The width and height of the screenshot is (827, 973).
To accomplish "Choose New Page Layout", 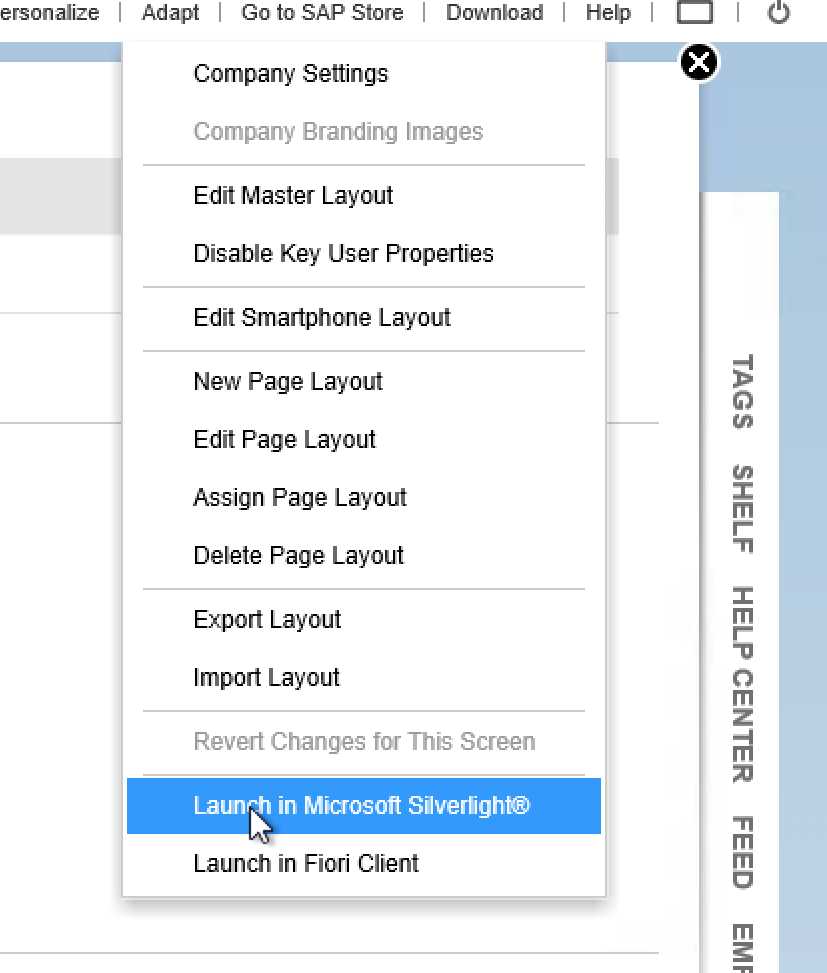I will click(288, 382).
